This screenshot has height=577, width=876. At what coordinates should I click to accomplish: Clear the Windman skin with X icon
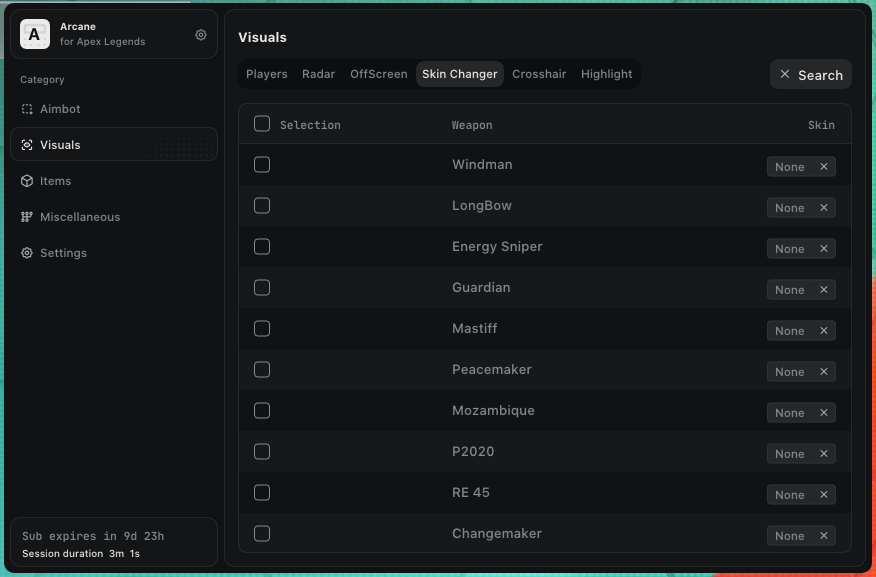click(x=824, y=167)
